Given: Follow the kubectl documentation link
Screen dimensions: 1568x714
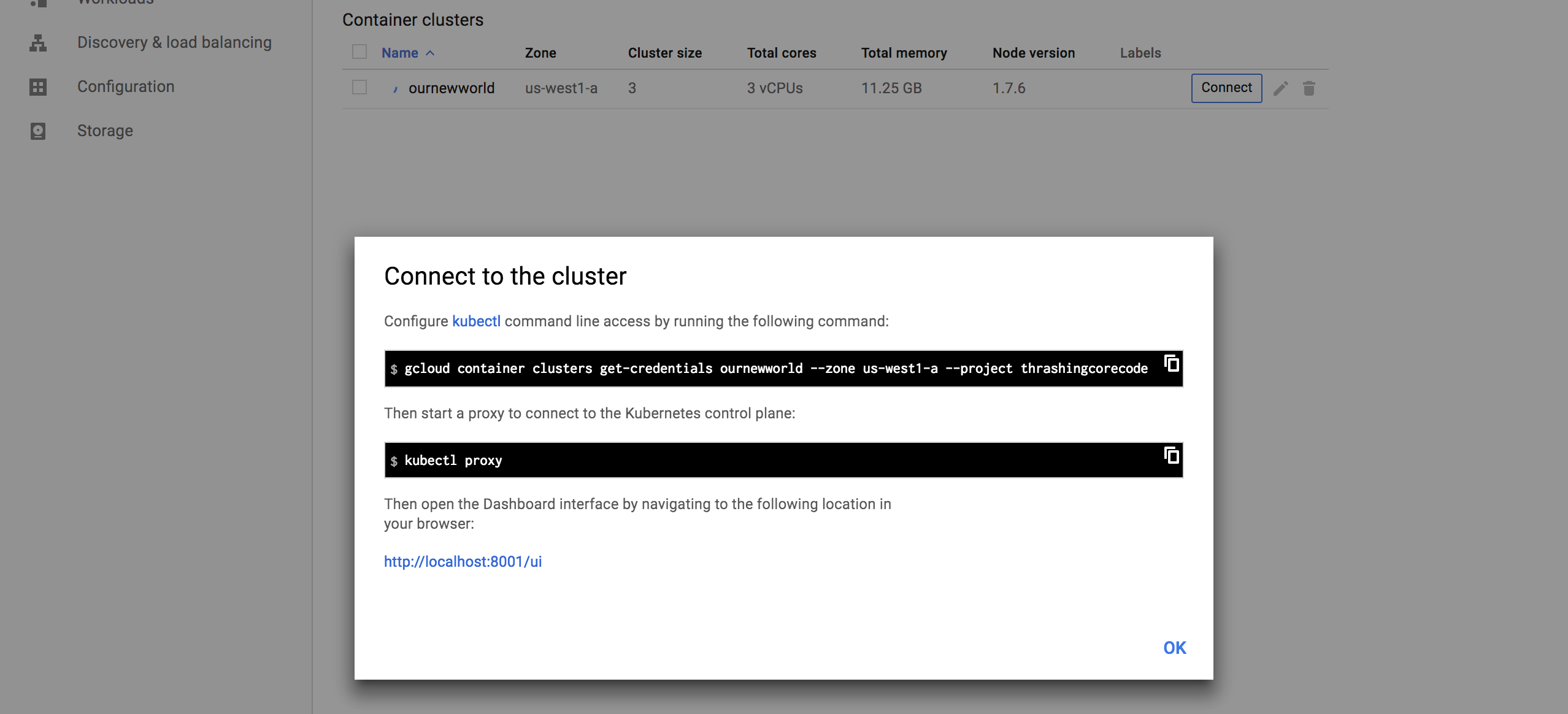Looking at the screenshot, I should tap(476, 321).
